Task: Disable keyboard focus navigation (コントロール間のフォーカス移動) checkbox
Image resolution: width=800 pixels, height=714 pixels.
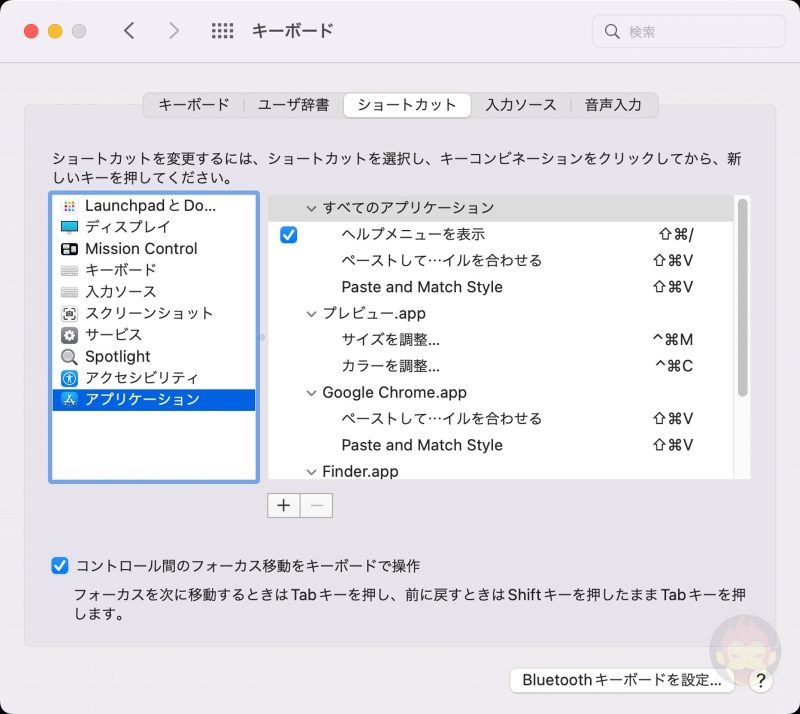Action: (x=60, y=566)
